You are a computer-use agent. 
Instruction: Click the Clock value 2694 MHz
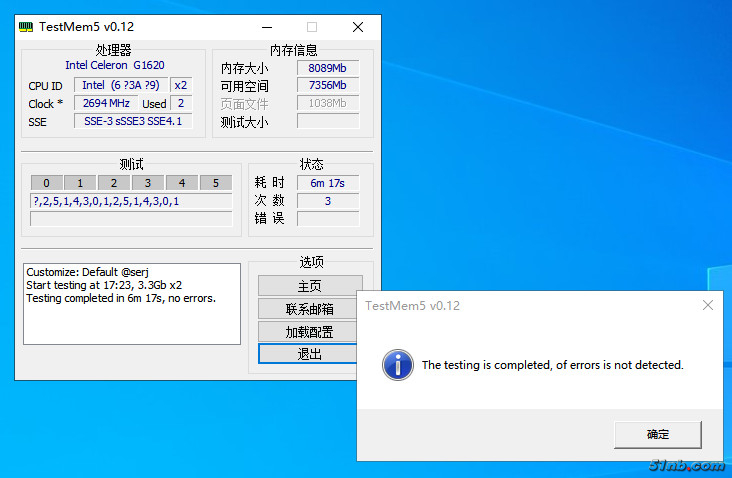tap(106, 103)
